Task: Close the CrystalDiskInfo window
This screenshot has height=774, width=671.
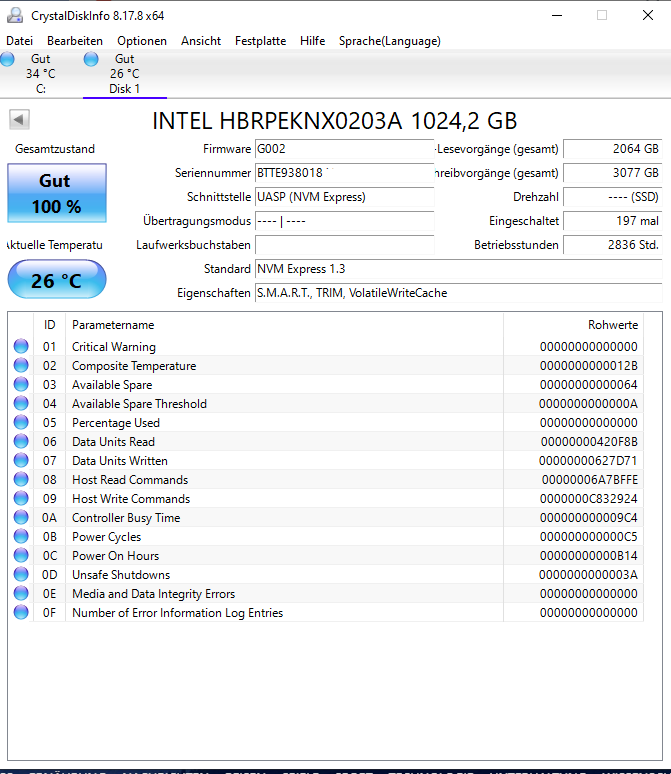Action: 648,15
